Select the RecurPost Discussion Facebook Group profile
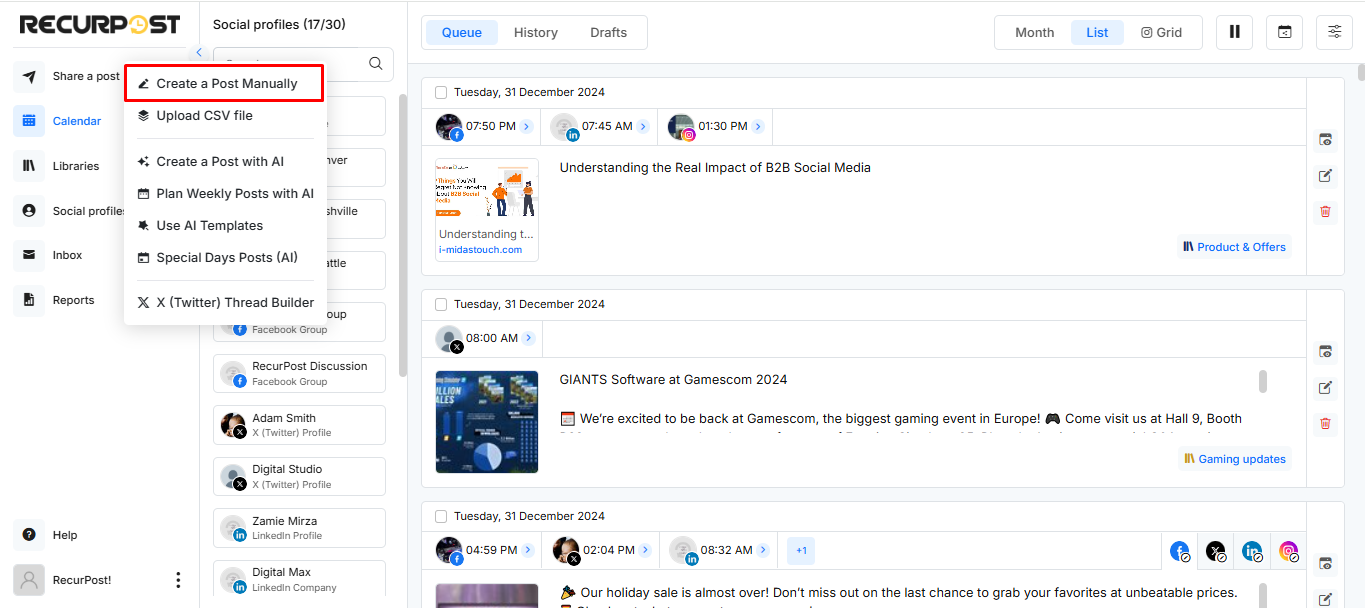This screenshot has height=608, width=1365. tap(299, 373)
